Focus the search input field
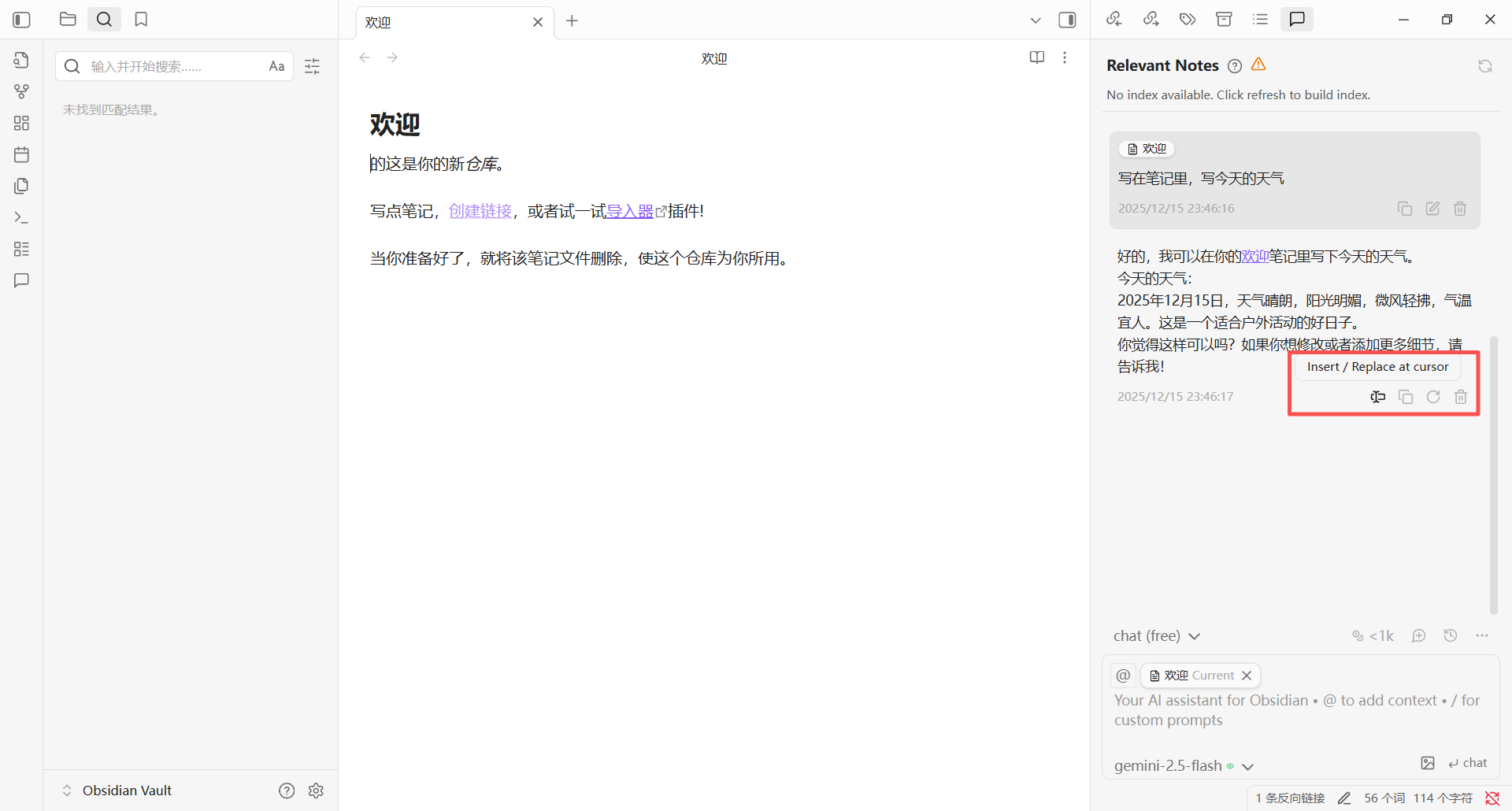 (173, 66)
